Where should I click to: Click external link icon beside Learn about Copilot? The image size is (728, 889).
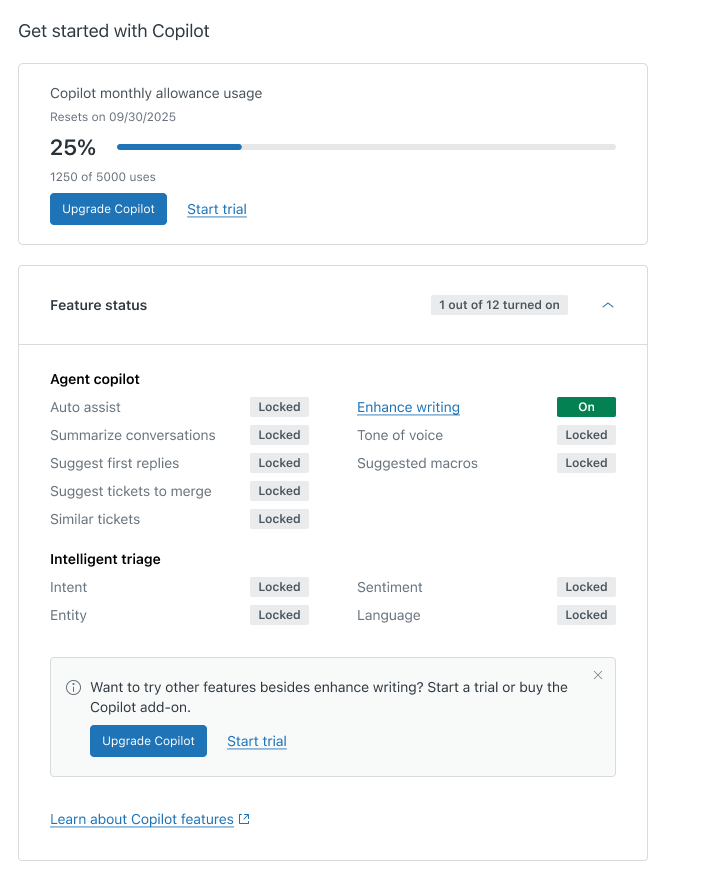coord(245,819)
